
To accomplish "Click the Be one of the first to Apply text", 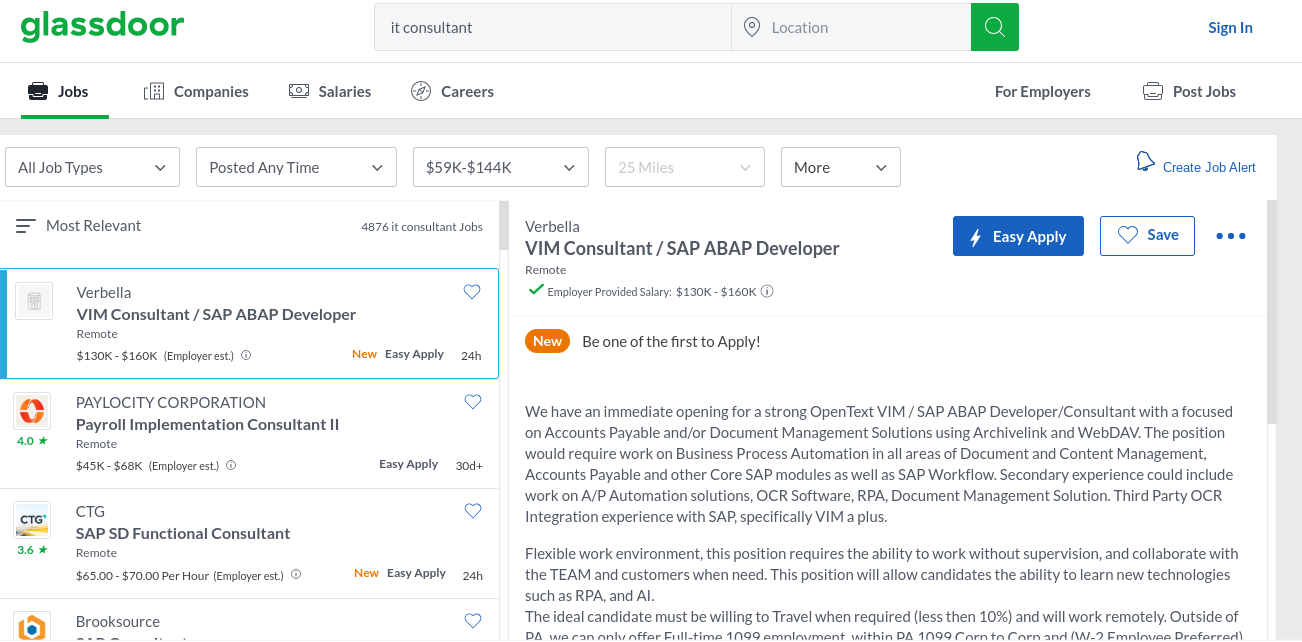I will (x=671, y=341).
